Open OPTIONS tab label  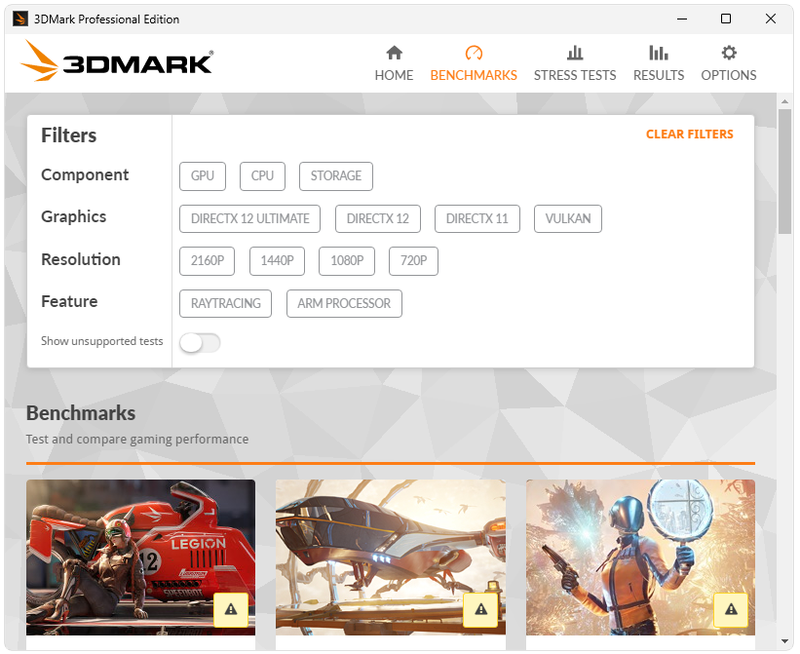click(729, 75)
